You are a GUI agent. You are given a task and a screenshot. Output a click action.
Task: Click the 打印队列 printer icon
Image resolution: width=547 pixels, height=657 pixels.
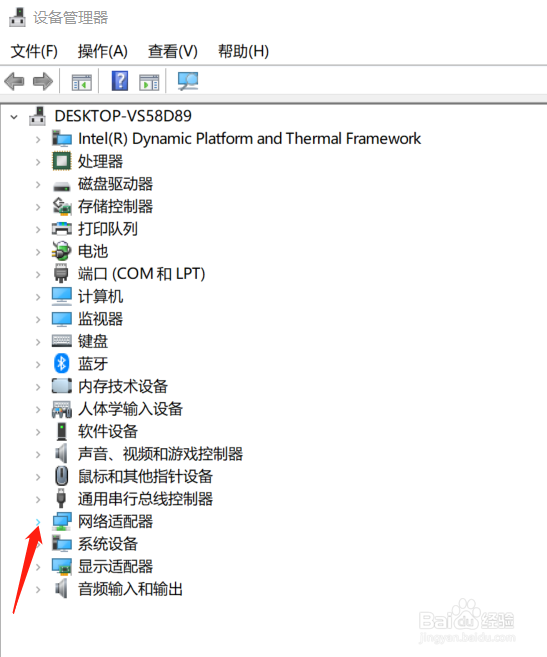coord(62,229)
